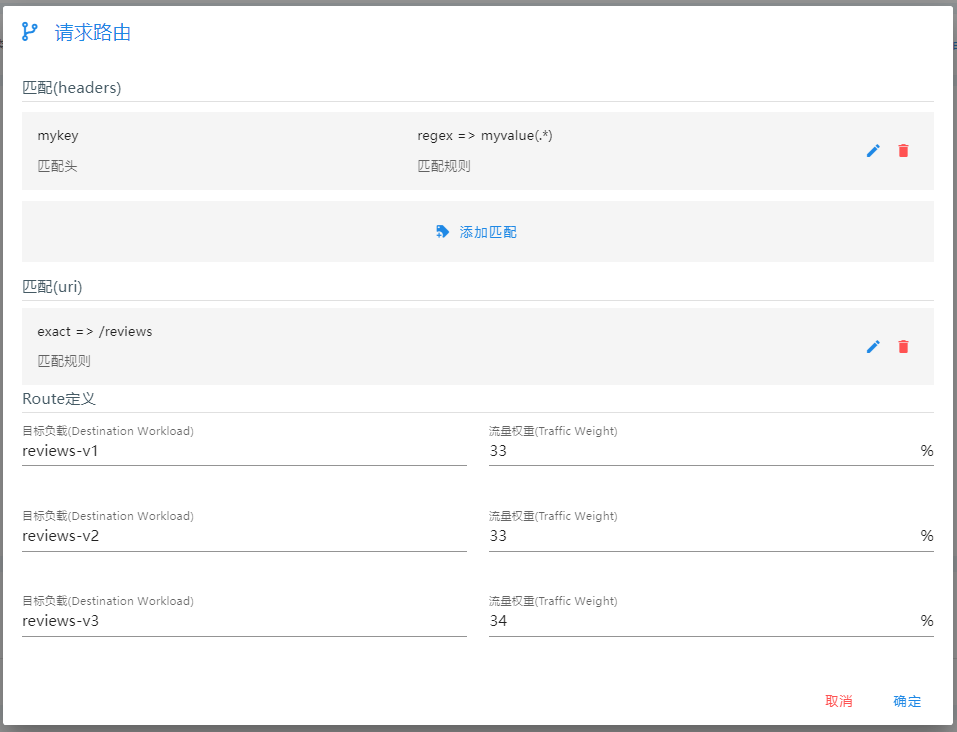957x732 pixels.
Task: Confirm the dialog with 确定
Action: [x=907, y=701]
